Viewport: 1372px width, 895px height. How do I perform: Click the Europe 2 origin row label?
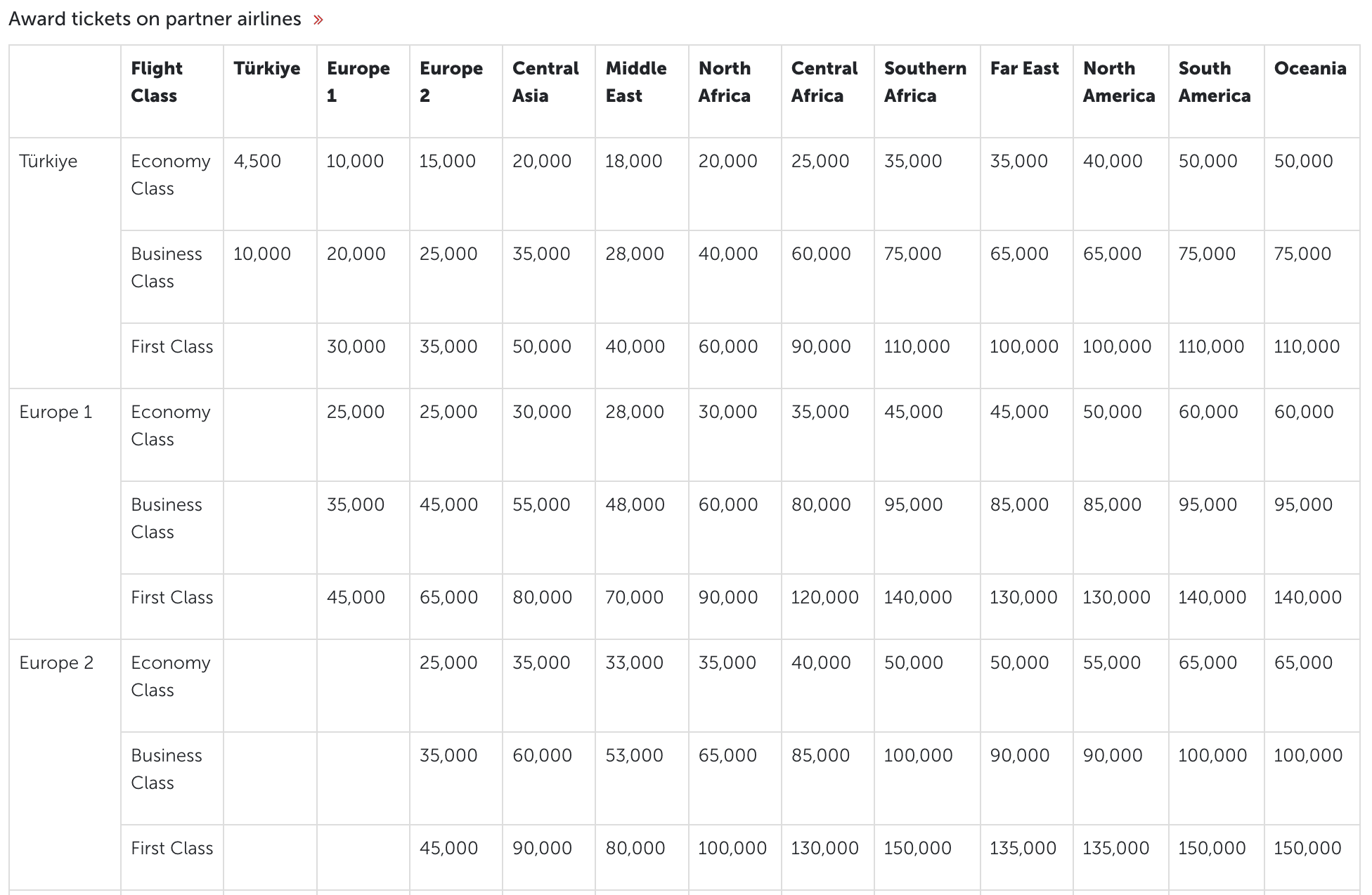(56, 662)
